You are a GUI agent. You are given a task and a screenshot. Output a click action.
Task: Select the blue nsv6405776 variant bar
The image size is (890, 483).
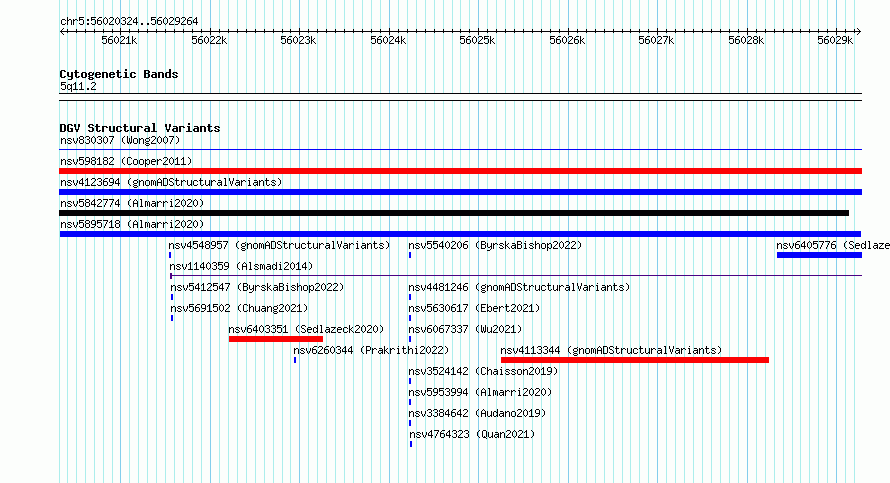[x=819, y=255]
